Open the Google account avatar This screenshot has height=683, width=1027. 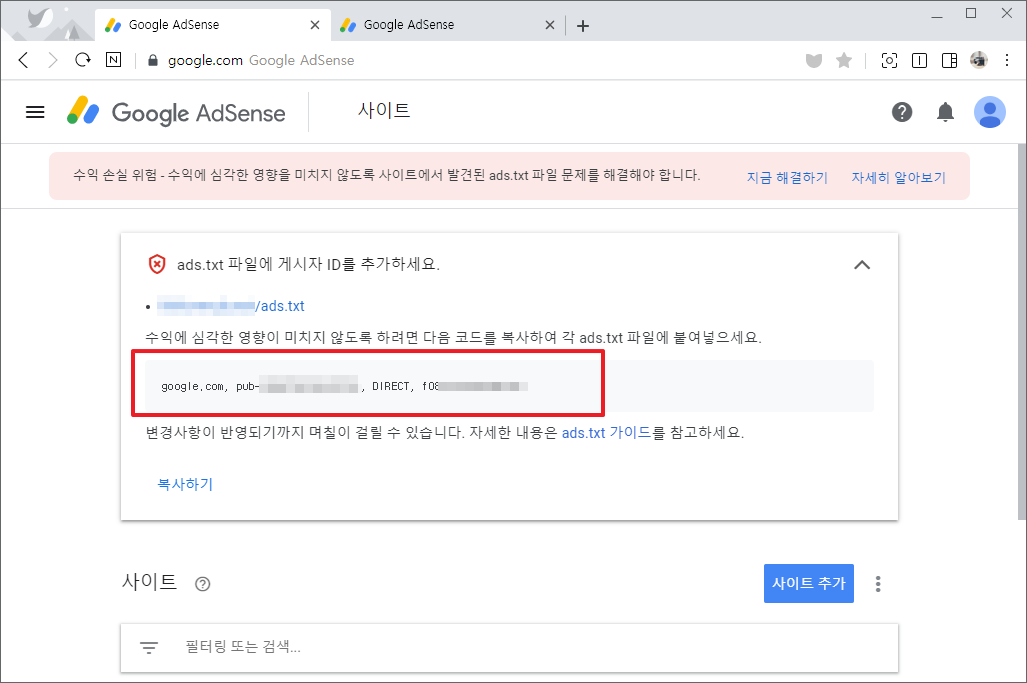[x=990, y=112]
